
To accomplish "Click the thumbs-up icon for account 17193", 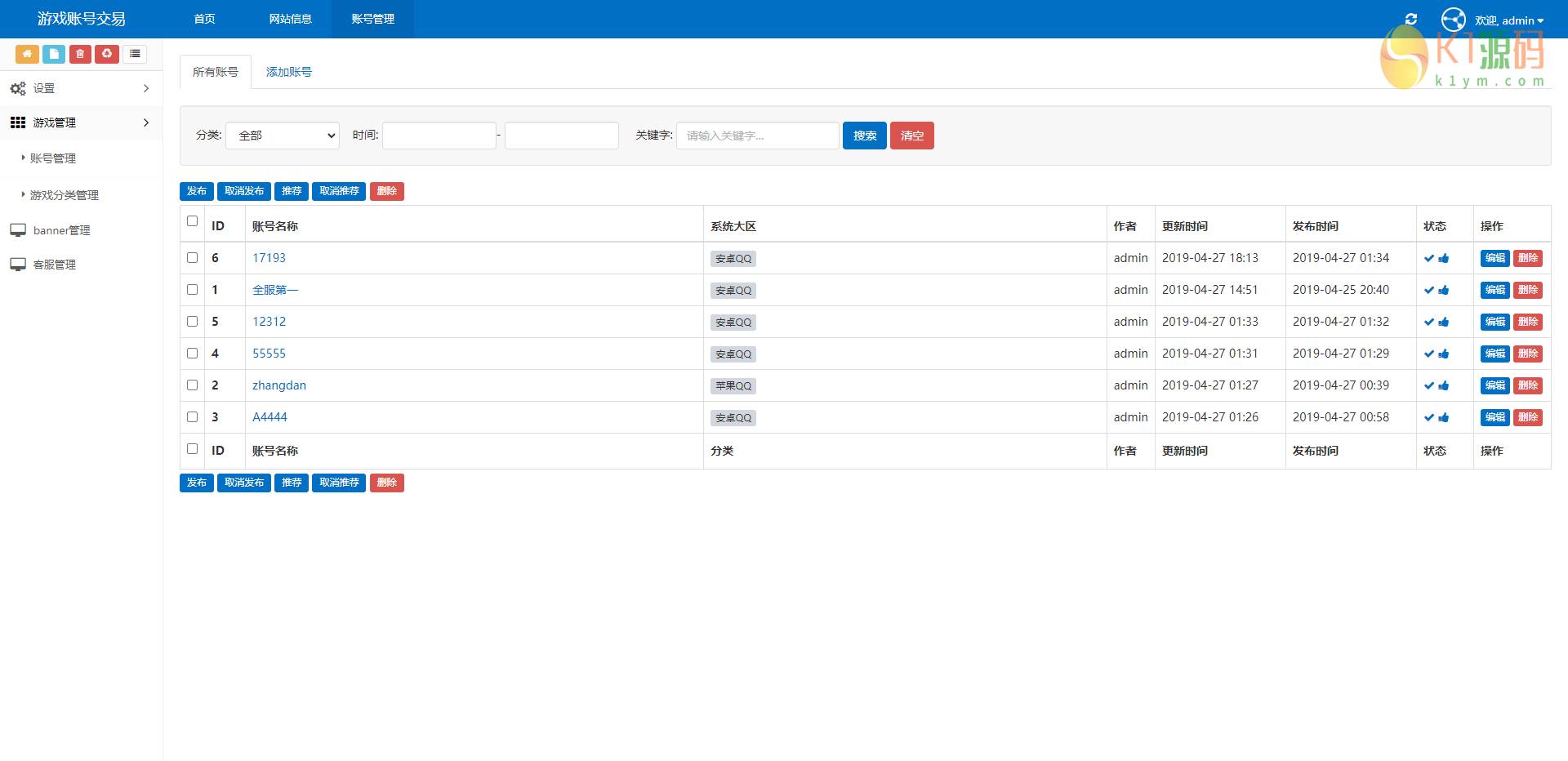I will click(1444, 259).
